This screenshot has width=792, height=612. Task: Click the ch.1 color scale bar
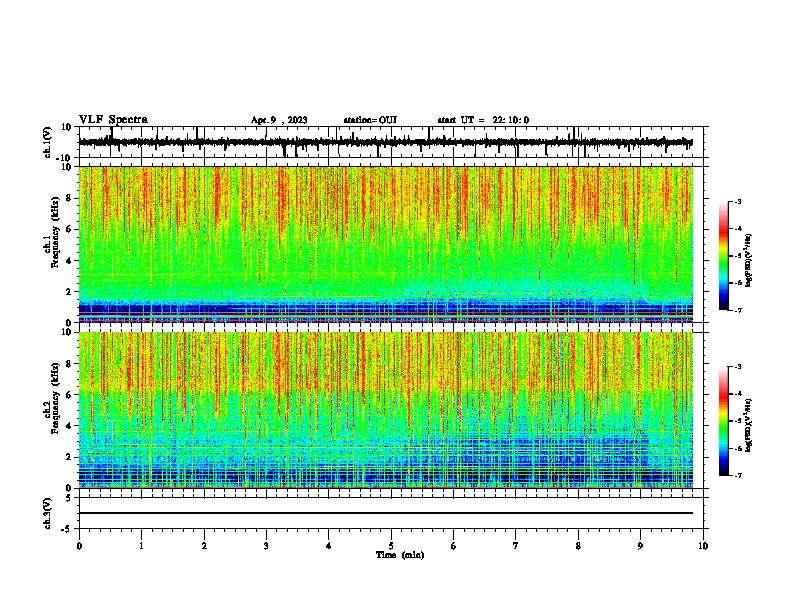point(724,256)
